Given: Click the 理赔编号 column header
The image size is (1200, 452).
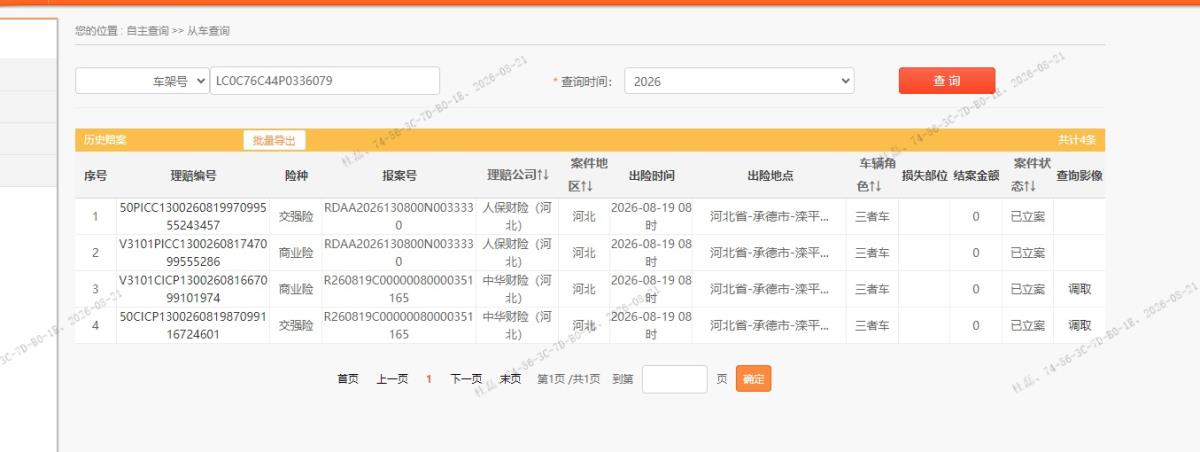Looking at the screenshot, I should [193, 176].
